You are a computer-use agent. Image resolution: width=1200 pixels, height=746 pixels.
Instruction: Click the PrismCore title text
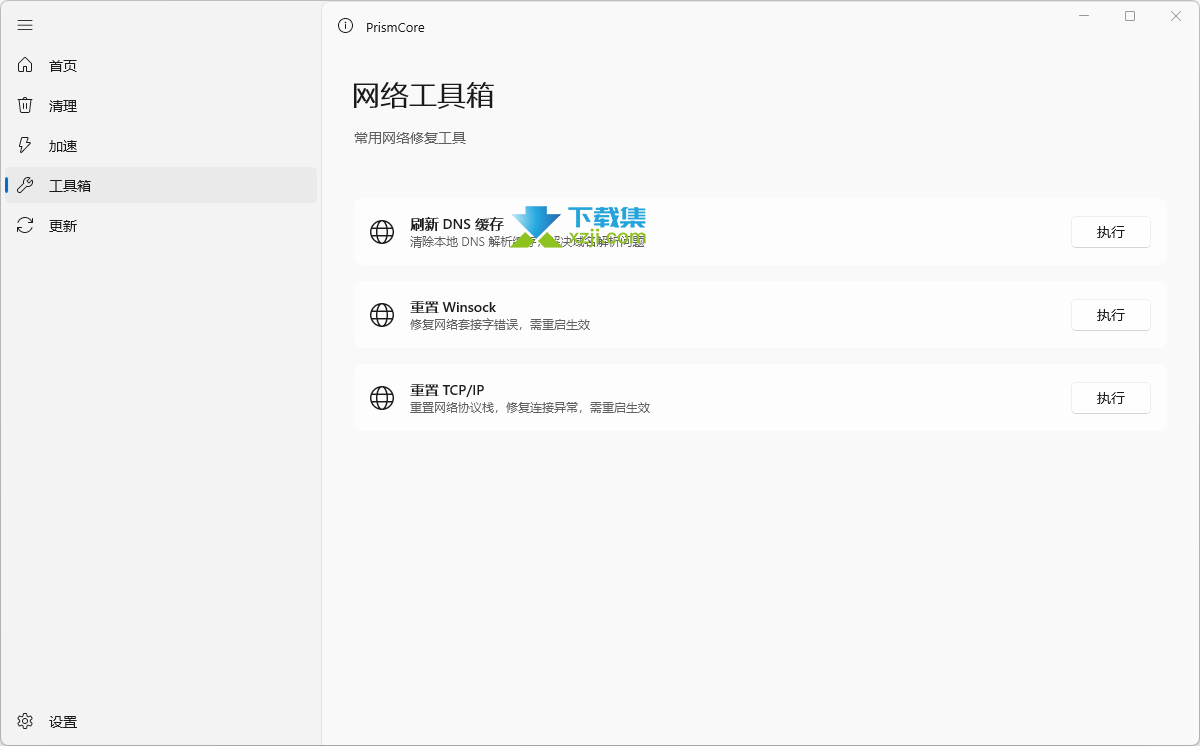[x=395, y=27]
